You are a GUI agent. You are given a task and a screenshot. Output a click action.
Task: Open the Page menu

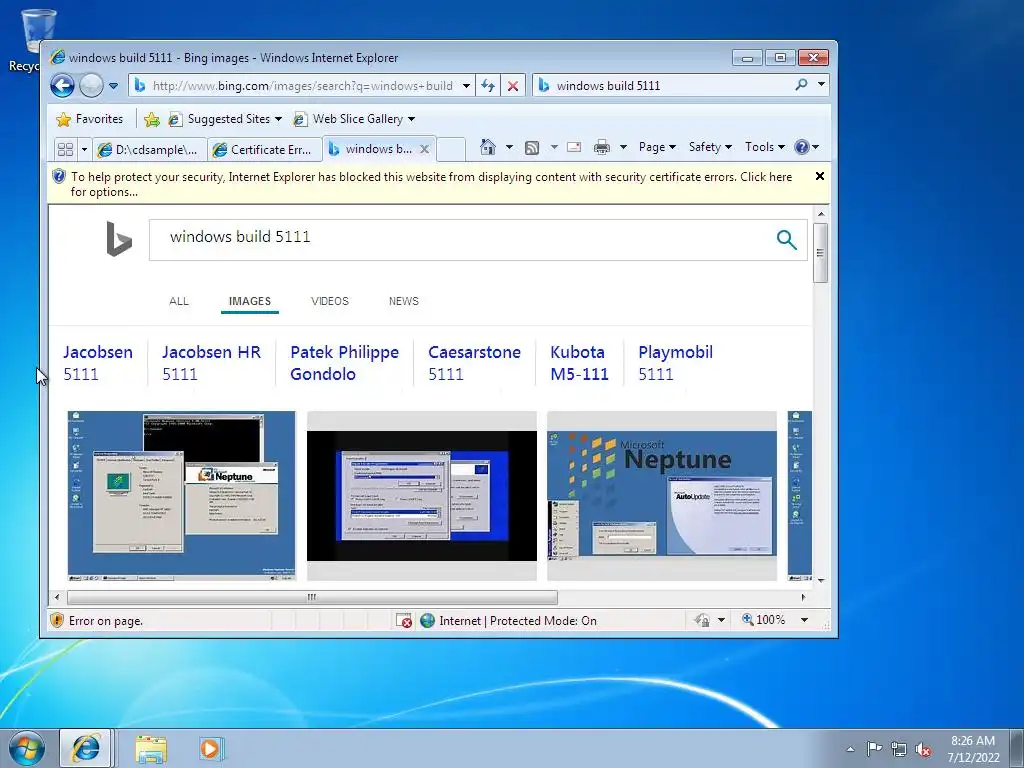point(657,147)
